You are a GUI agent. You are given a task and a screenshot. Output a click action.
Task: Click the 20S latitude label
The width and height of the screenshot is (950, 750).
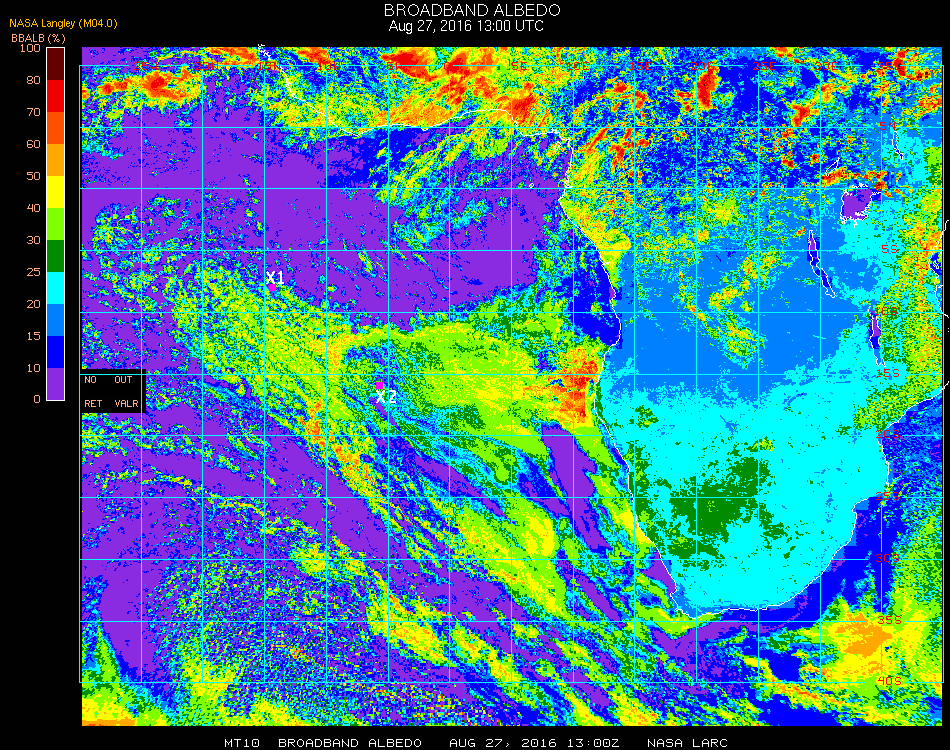click(x=888, y=435)
